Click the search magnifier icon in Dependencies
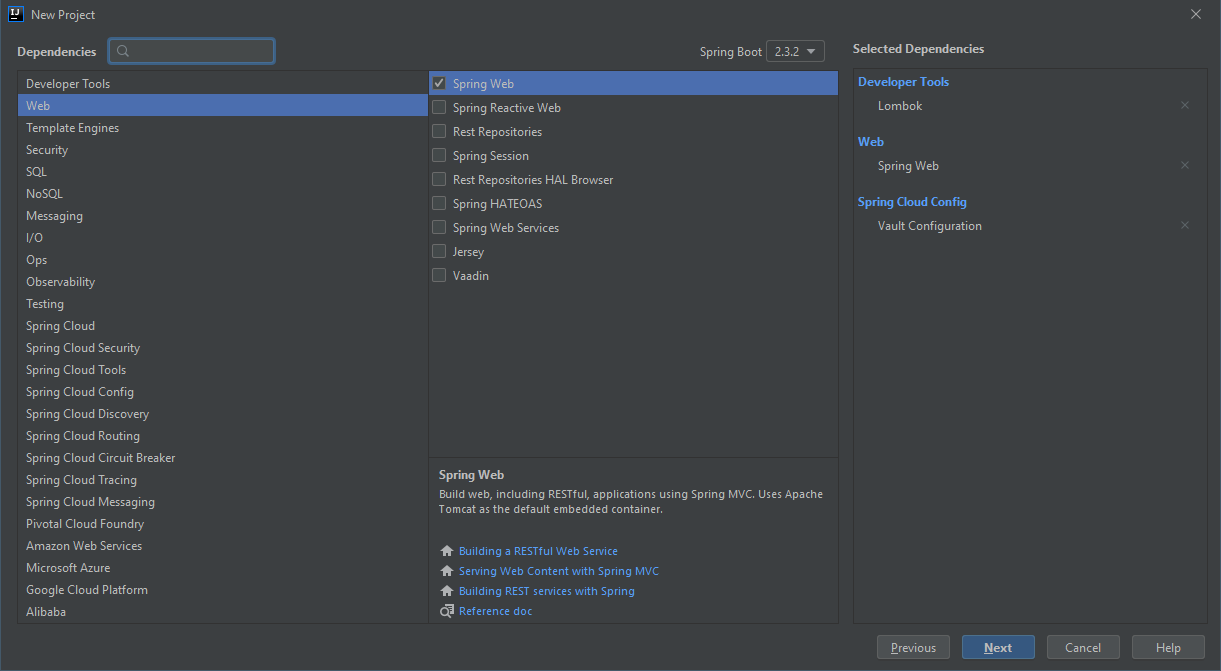Image resolution: width=1221 pixels, height=671 pixels. click(124, 51)
